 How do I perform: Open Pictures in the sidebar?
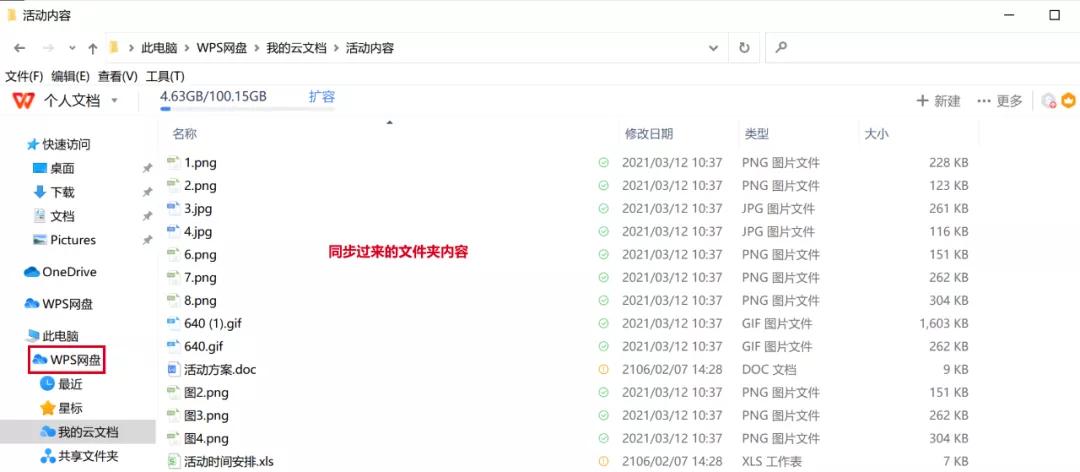pos(65,240)
